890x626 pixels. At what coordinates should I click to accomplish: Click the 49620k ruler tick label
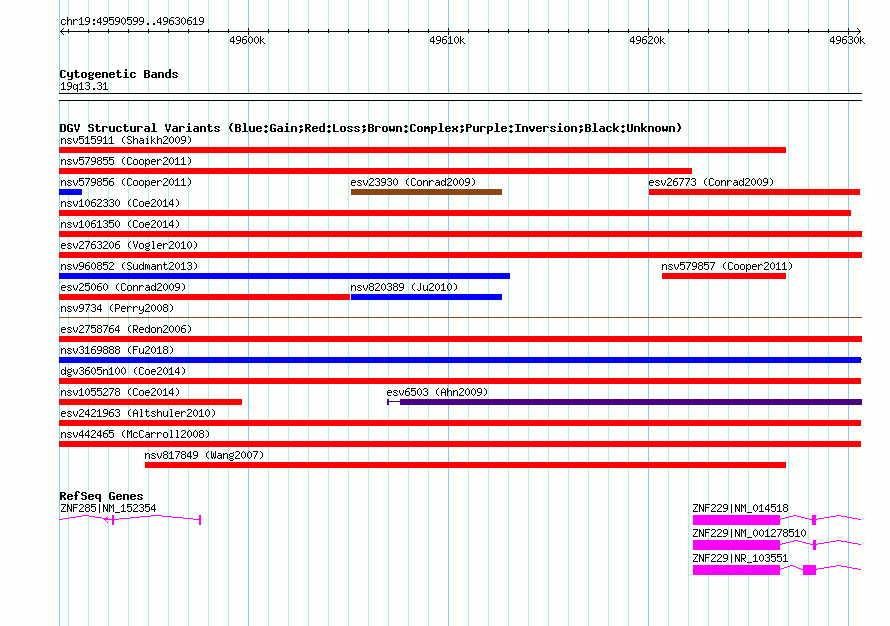647,40
